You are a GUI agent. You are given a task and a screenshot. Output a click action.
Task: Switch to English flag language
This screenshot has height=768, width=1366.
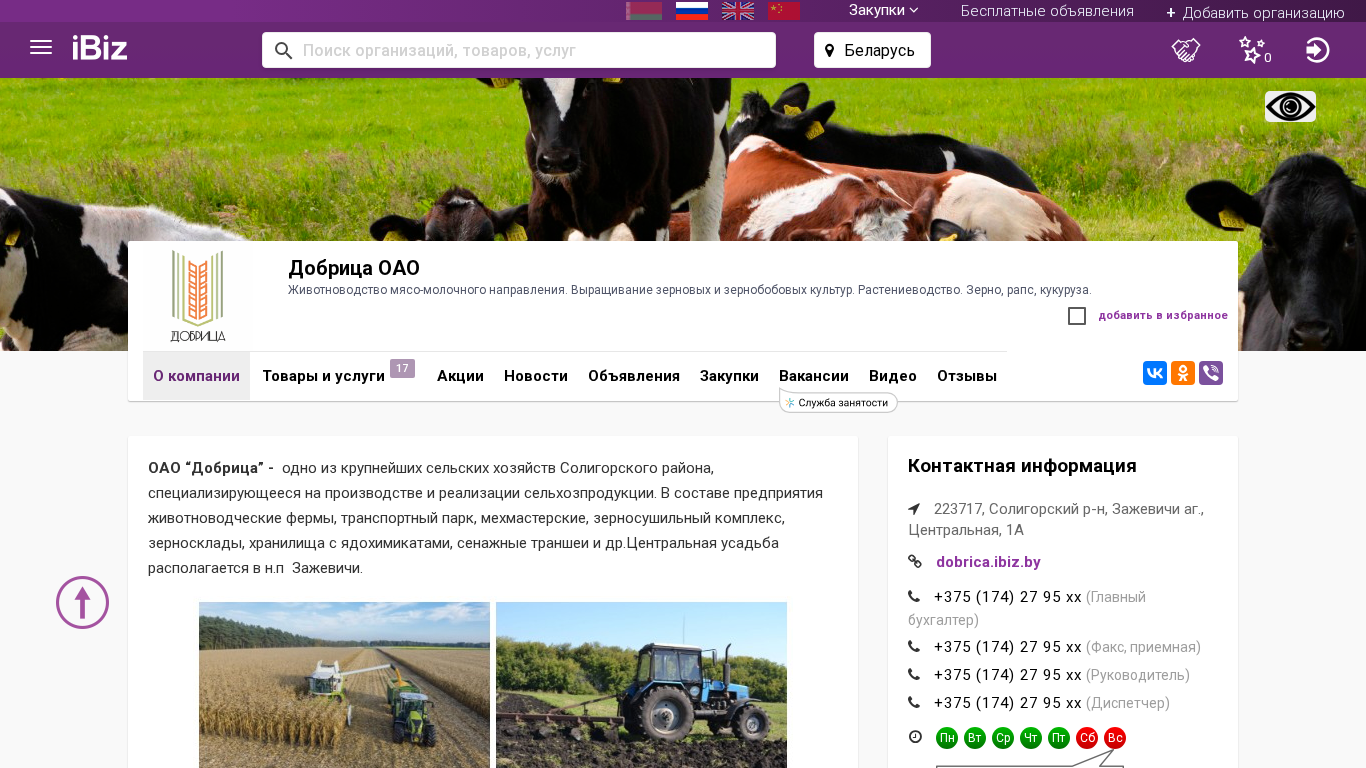coord(738,11)
